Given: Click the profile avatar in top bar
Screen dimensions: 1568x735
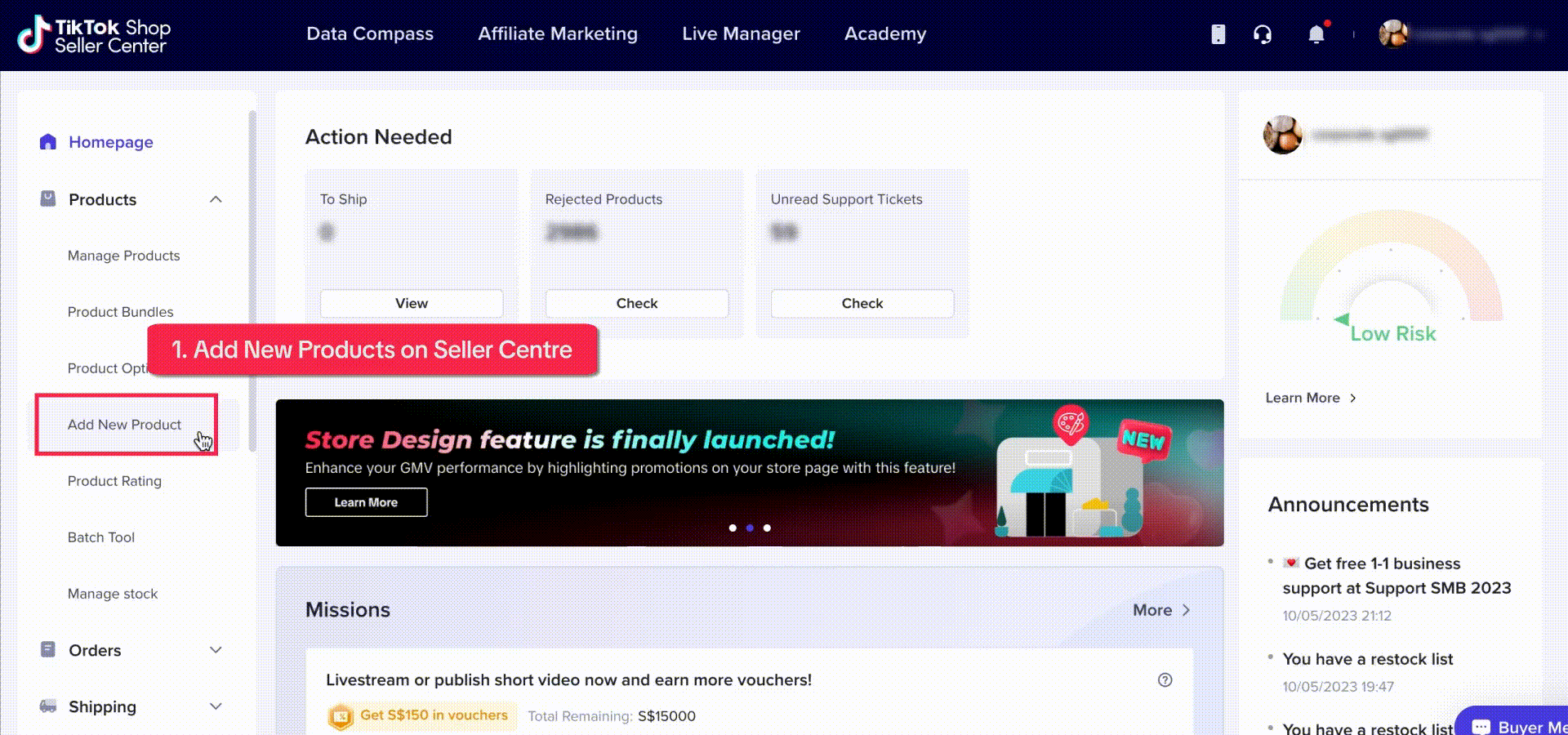Looking at the screenshot, I should (x=1393, y=34).
